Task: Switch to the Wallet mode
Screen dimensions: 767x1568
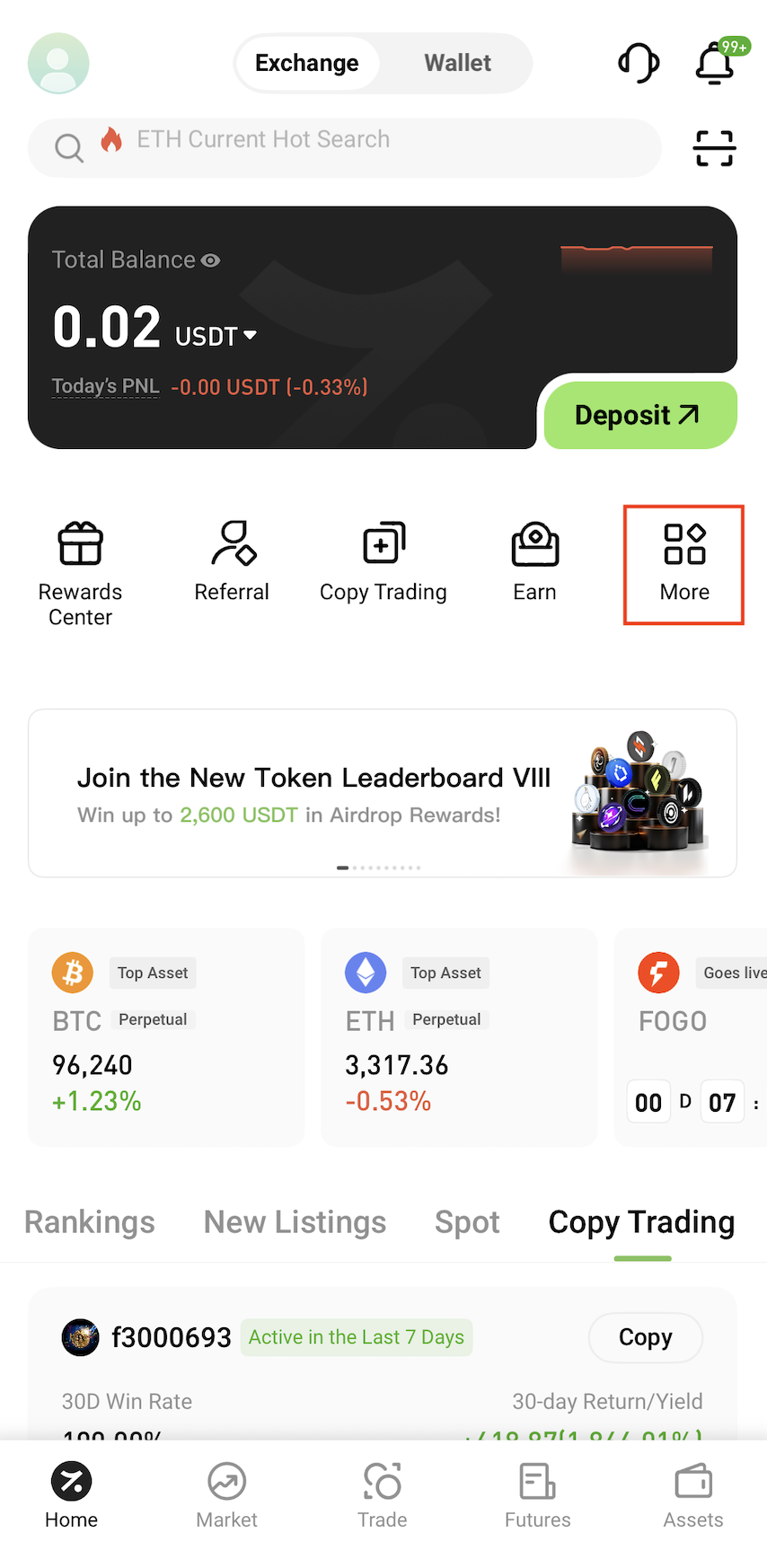Action: [x=457, y=63]
